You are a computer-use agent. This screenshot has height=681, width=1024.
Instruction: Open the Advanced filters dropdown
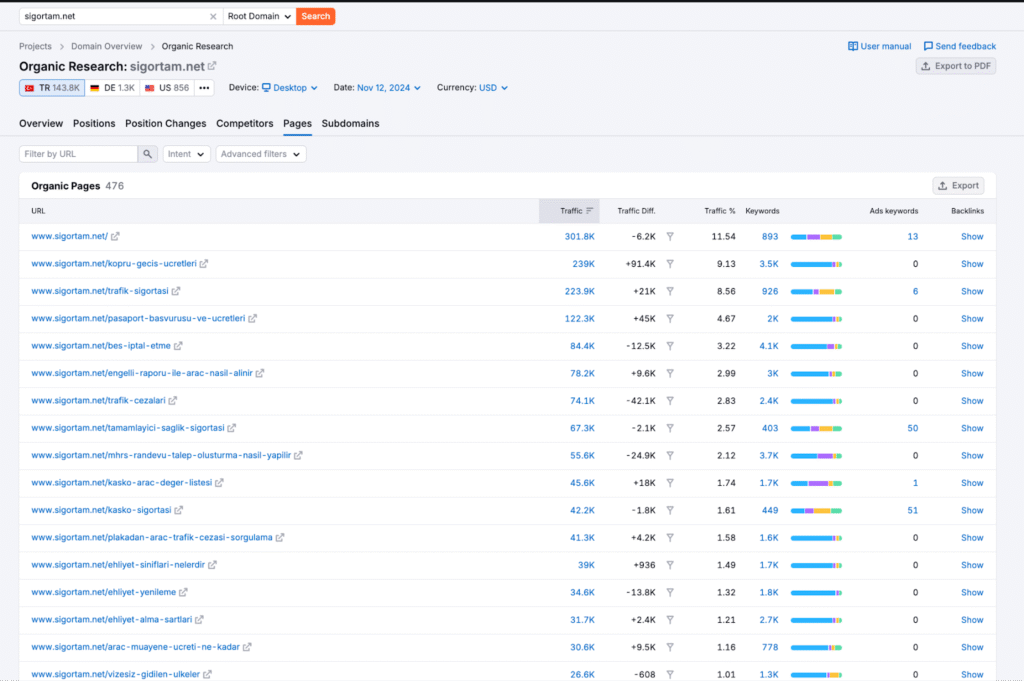click(260, 154)
